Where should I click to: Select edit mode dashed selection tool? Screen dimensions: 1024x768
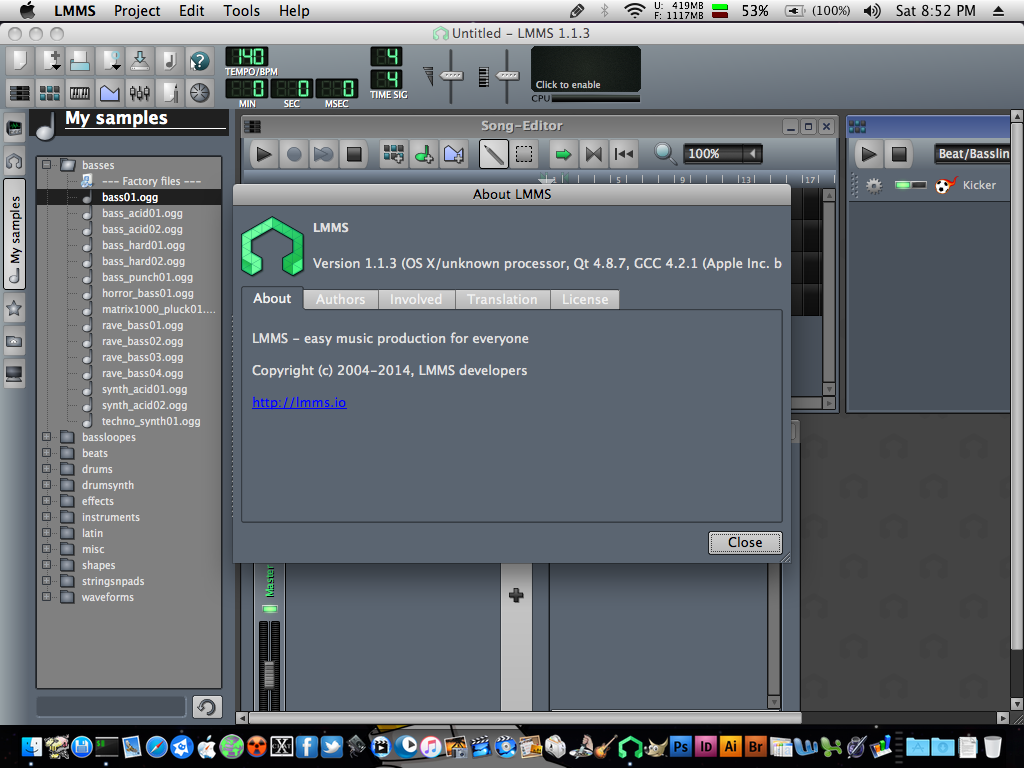[x=524, y=154]
